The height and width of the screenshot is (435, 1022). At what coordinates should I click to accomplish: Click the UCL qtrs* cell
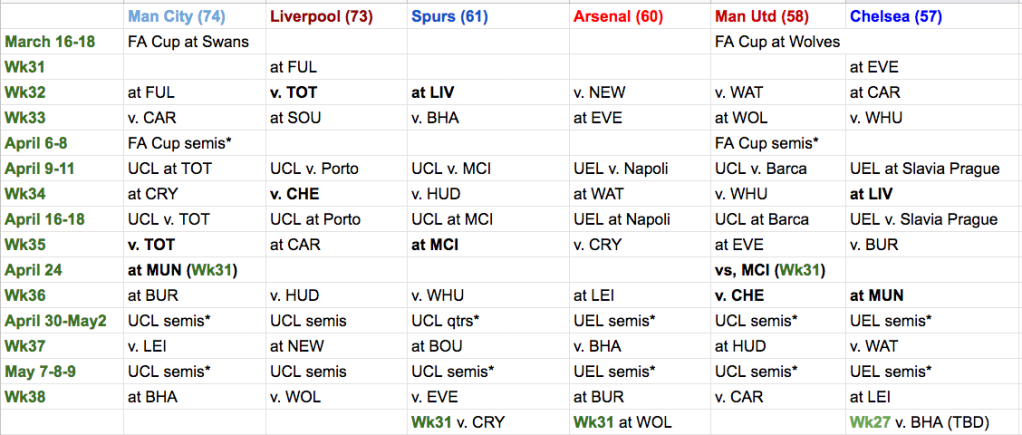(488, 320)
